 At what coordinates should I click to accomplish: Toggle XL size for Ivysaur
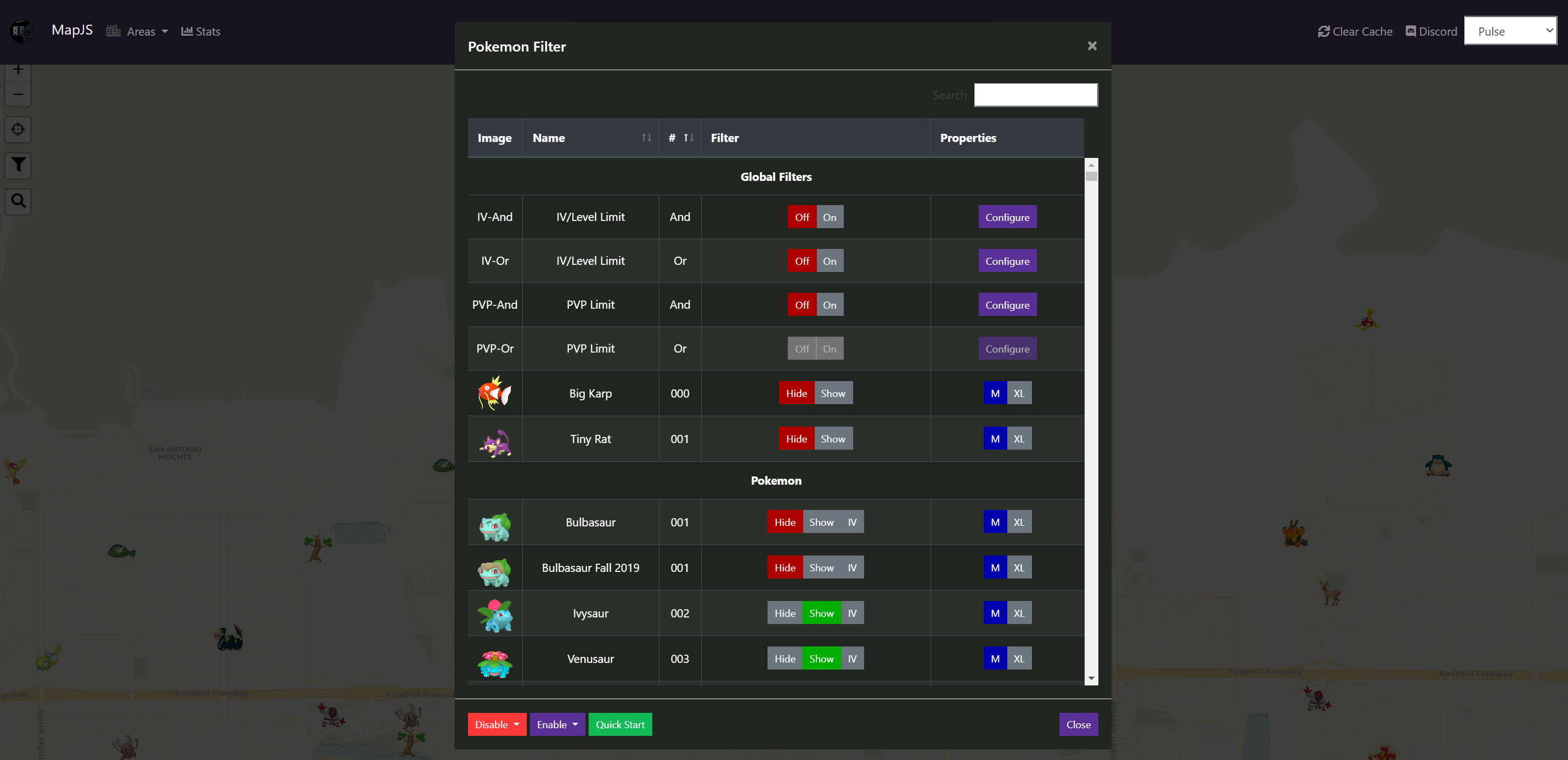(x=1018, y=614)
